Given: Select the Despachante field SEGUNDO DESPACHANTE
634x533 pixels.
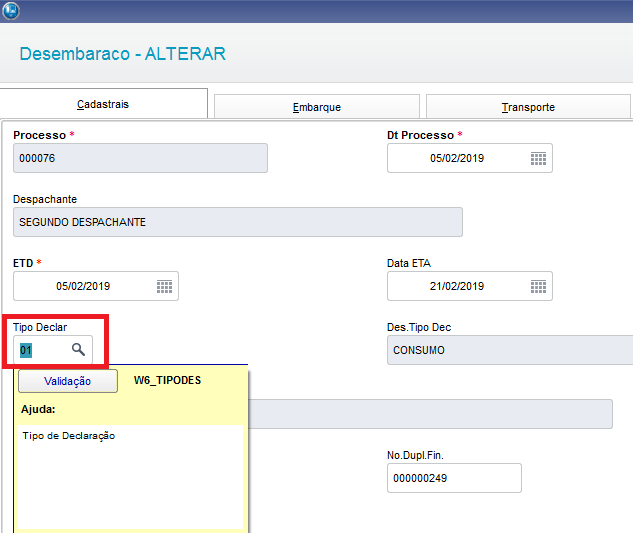Looking at the screenshot, I should click(x=238, y=222).
